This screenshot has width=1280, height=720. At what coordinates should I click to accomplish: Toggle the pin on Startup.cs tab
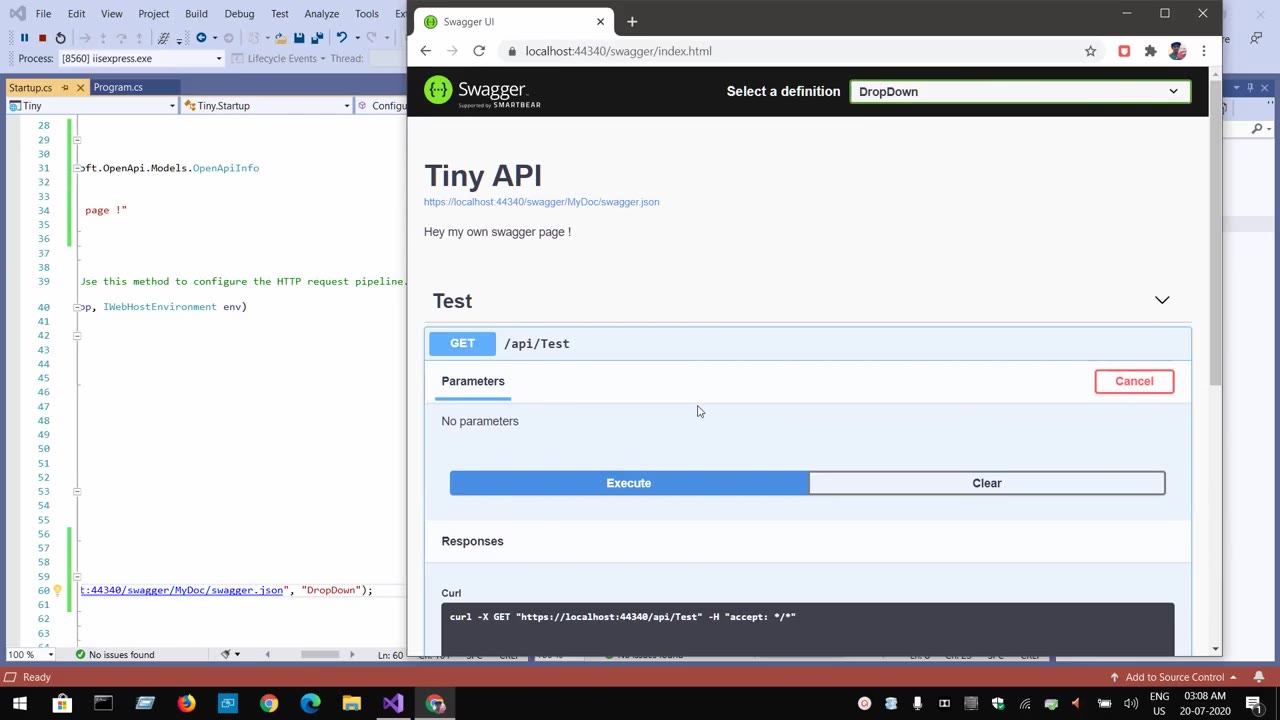tap(65, 88)
